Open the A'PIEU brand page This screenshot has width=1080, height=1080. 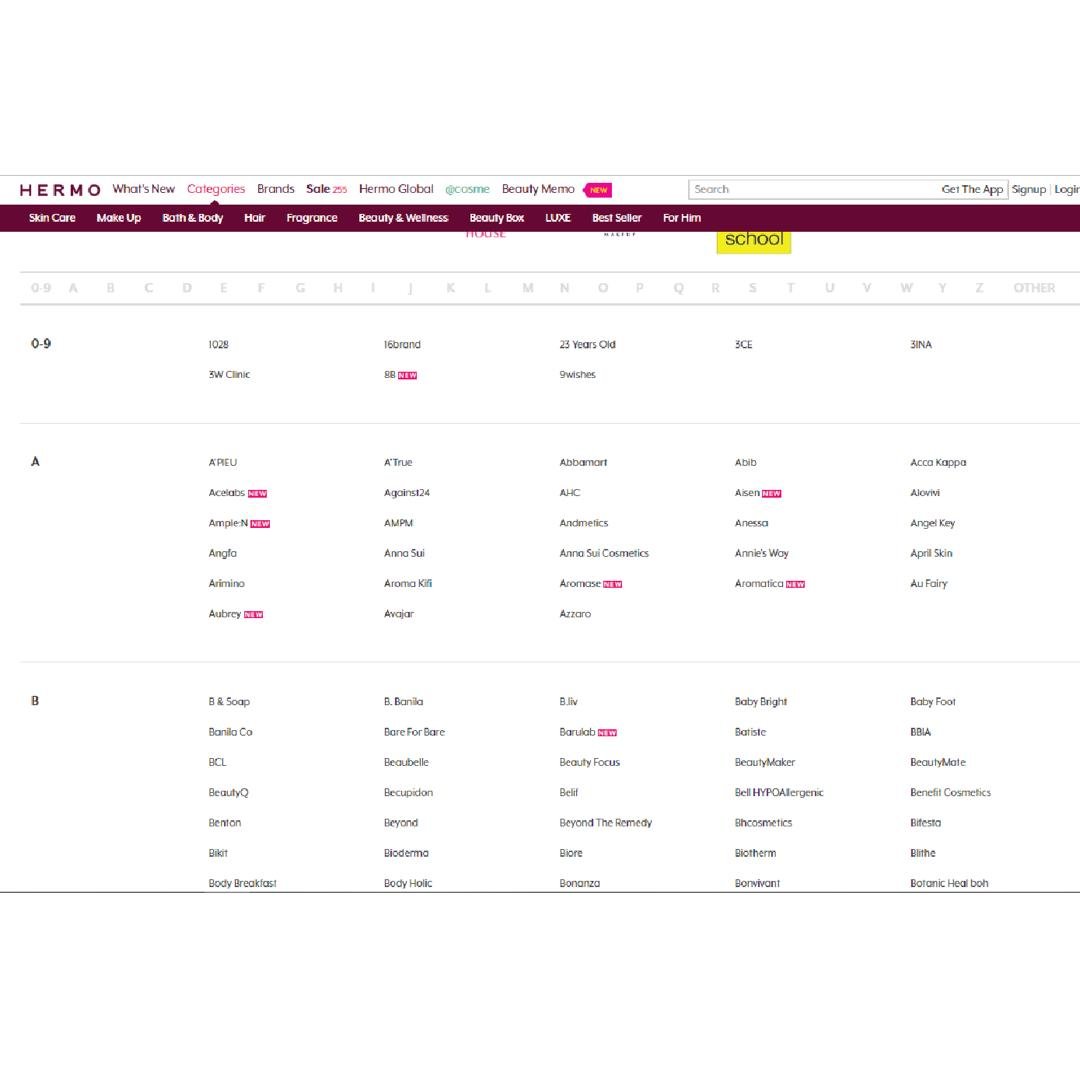point(222,463)
